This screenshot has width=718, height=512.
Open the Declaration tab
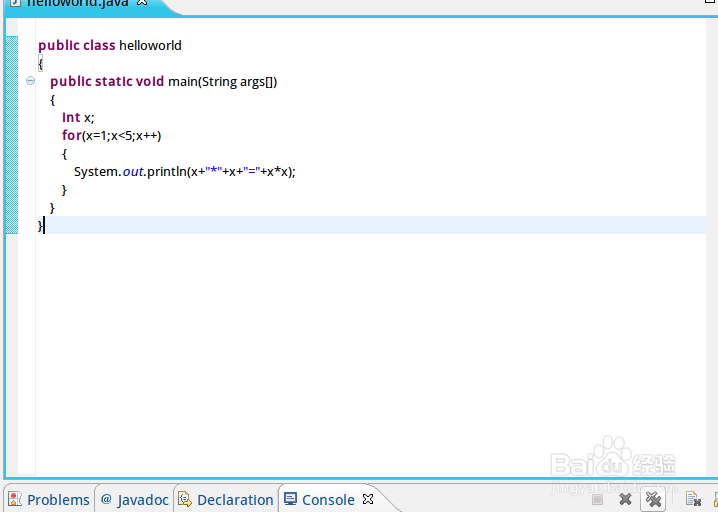click(x=226, y=499)
